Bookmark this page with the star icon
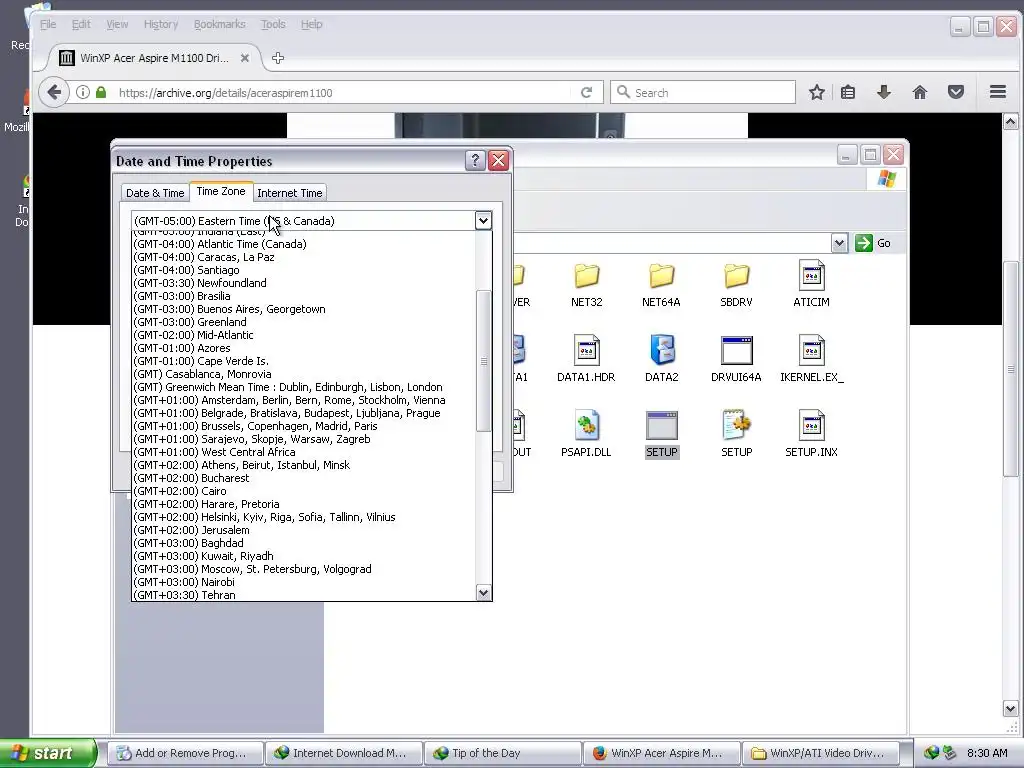1024x768 pixels. point(816,92)
